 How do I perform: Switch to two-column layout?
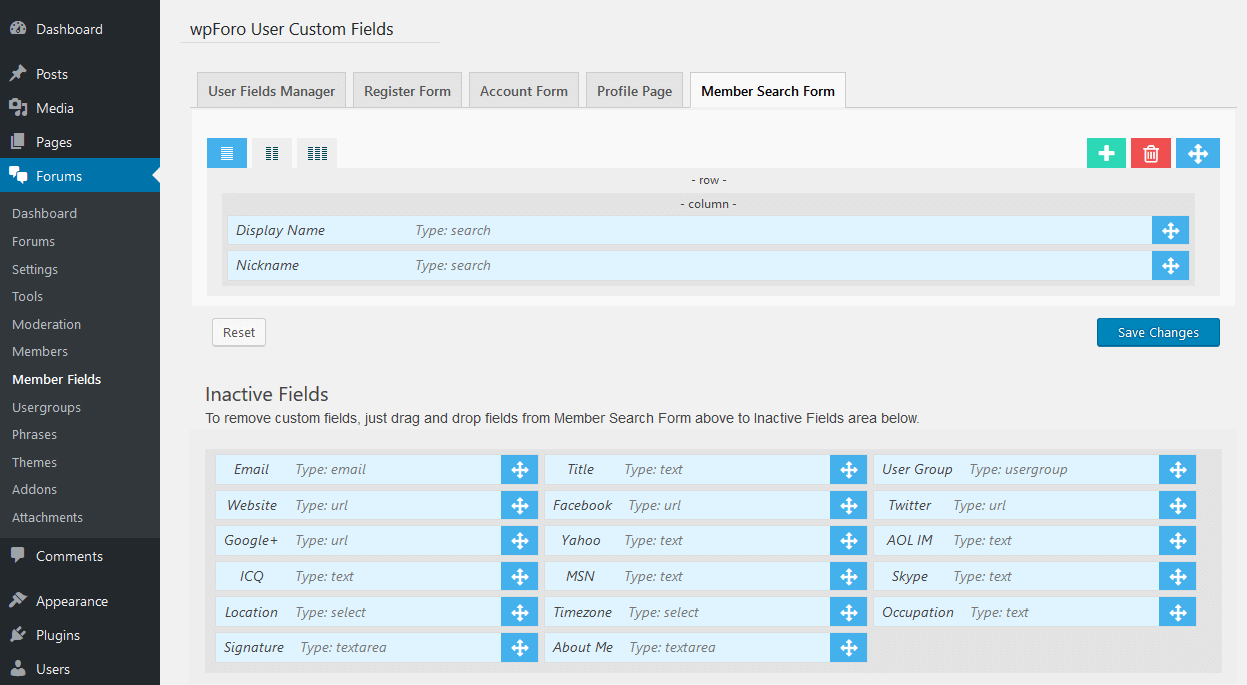coord(272,153)
